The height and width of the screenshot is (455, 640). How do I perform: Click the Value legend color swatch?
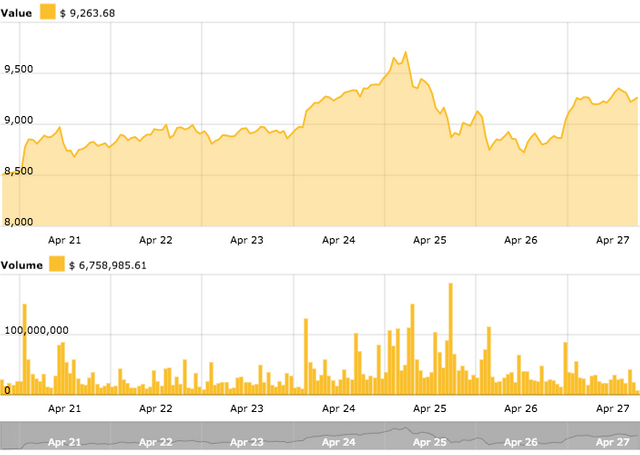point(47,11)
